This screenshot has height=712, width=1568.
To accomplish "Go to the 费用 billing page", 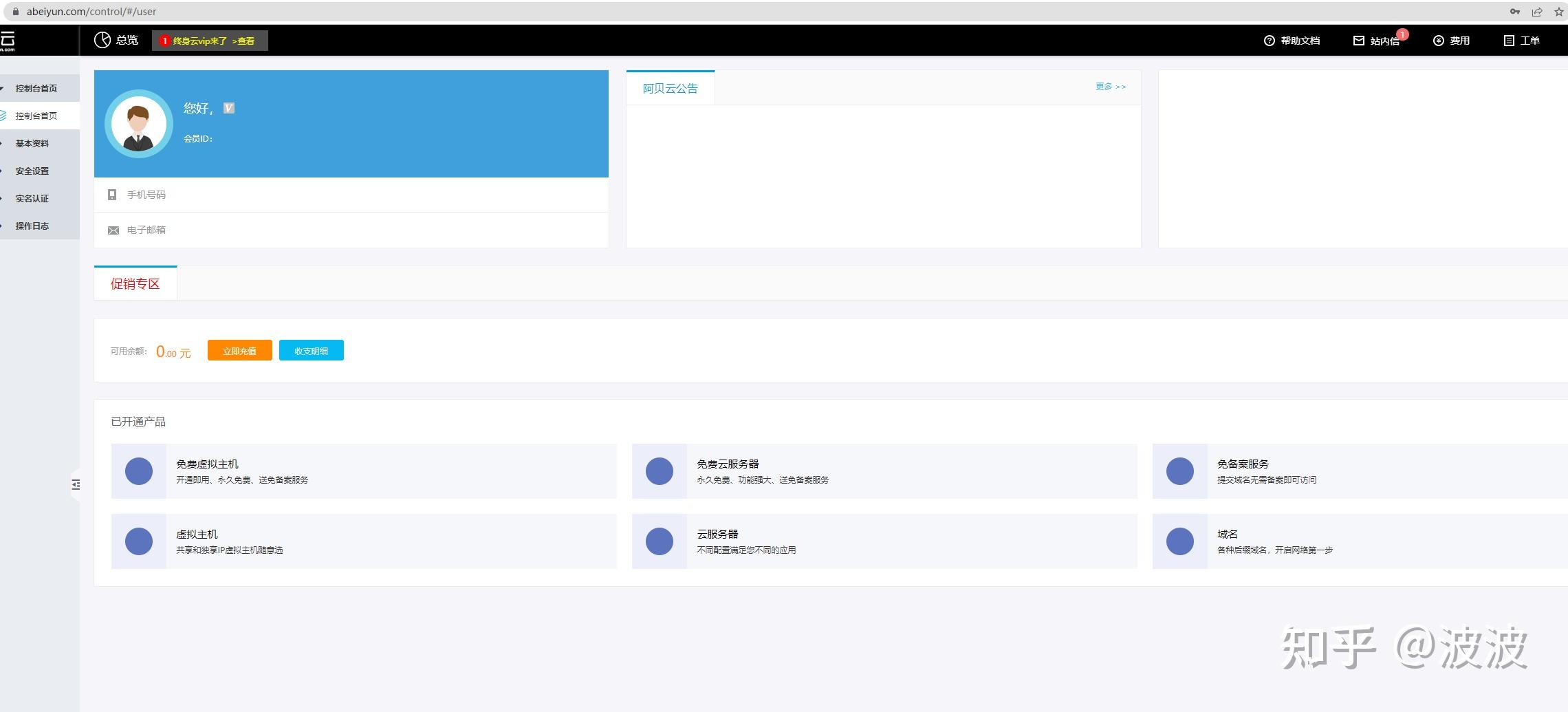I will [x=1452, y=41].
